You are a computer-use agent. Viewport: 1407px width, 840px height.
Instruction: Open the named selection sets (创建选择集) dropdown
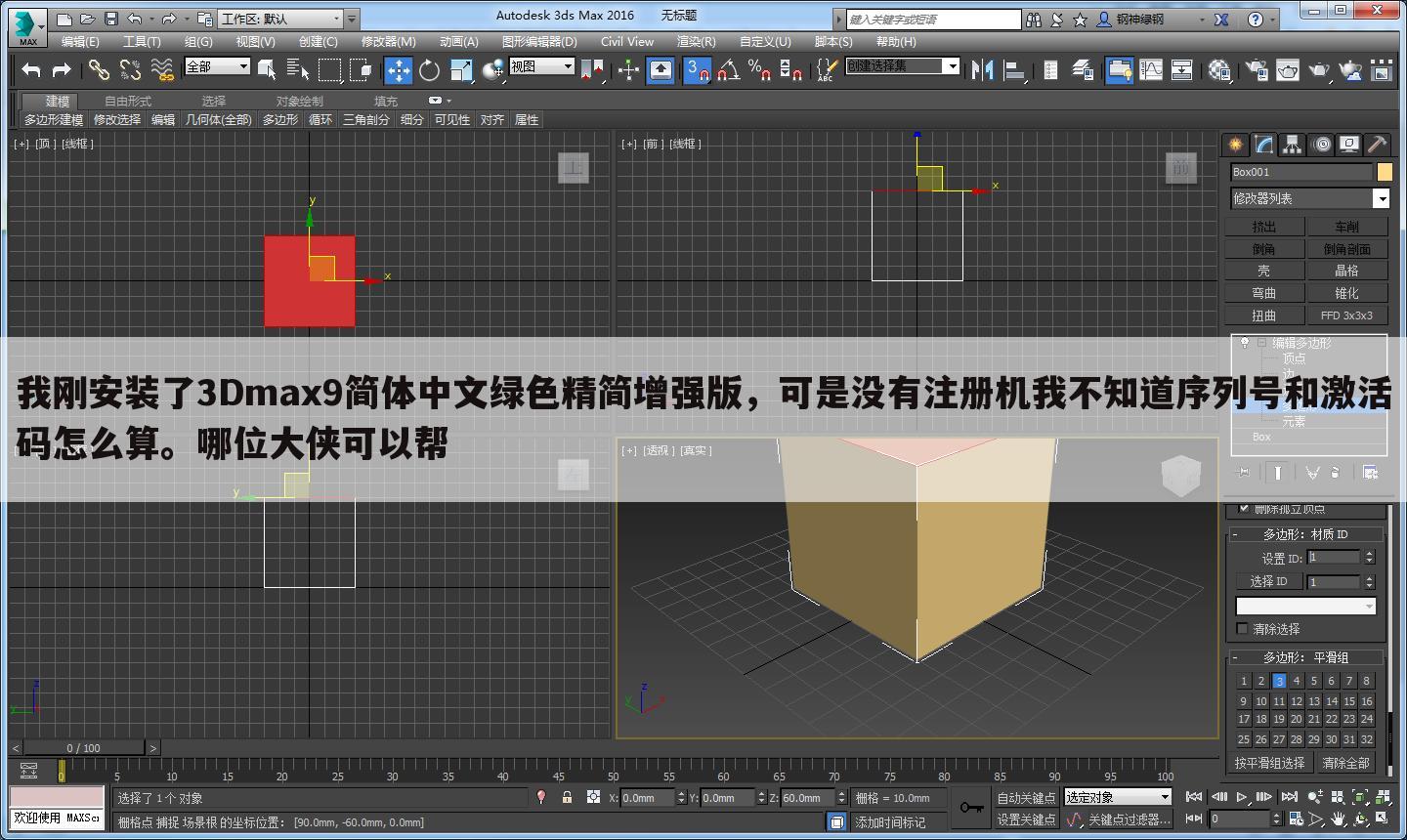(x=902, y=65)
